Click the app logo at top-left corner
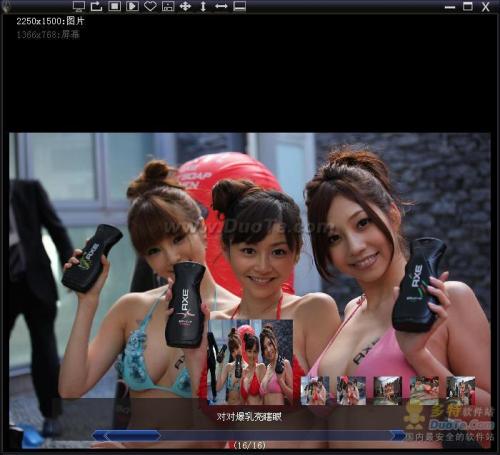 (x=6, y=6)
